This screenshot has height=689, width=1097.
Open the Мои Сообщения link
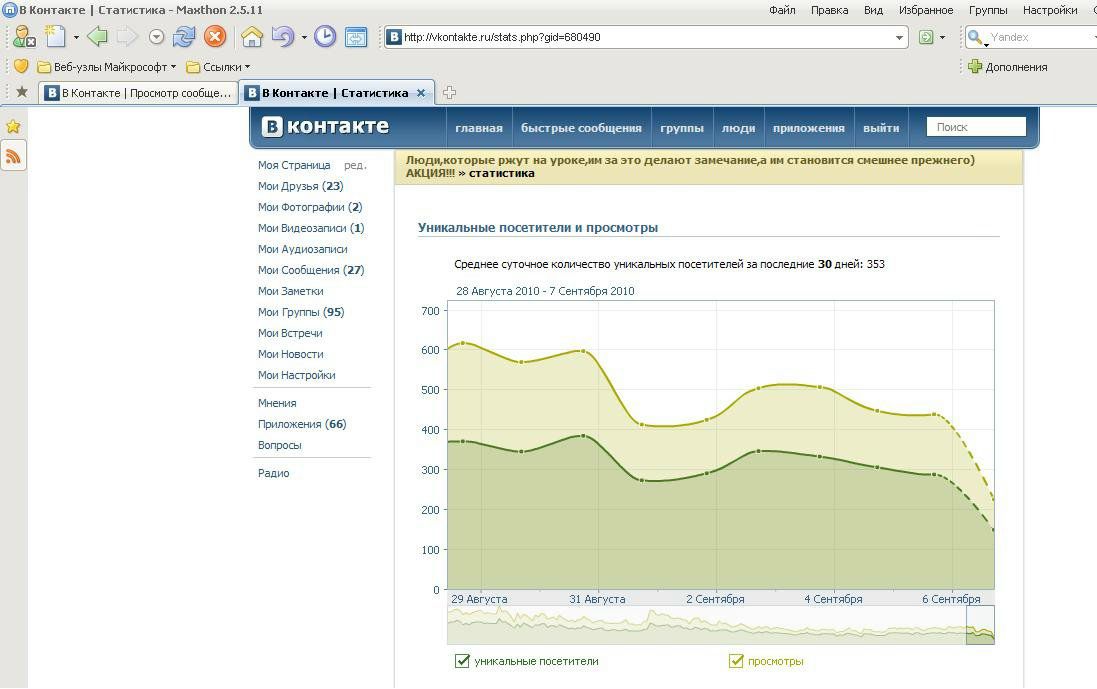[x=311, y=270]
